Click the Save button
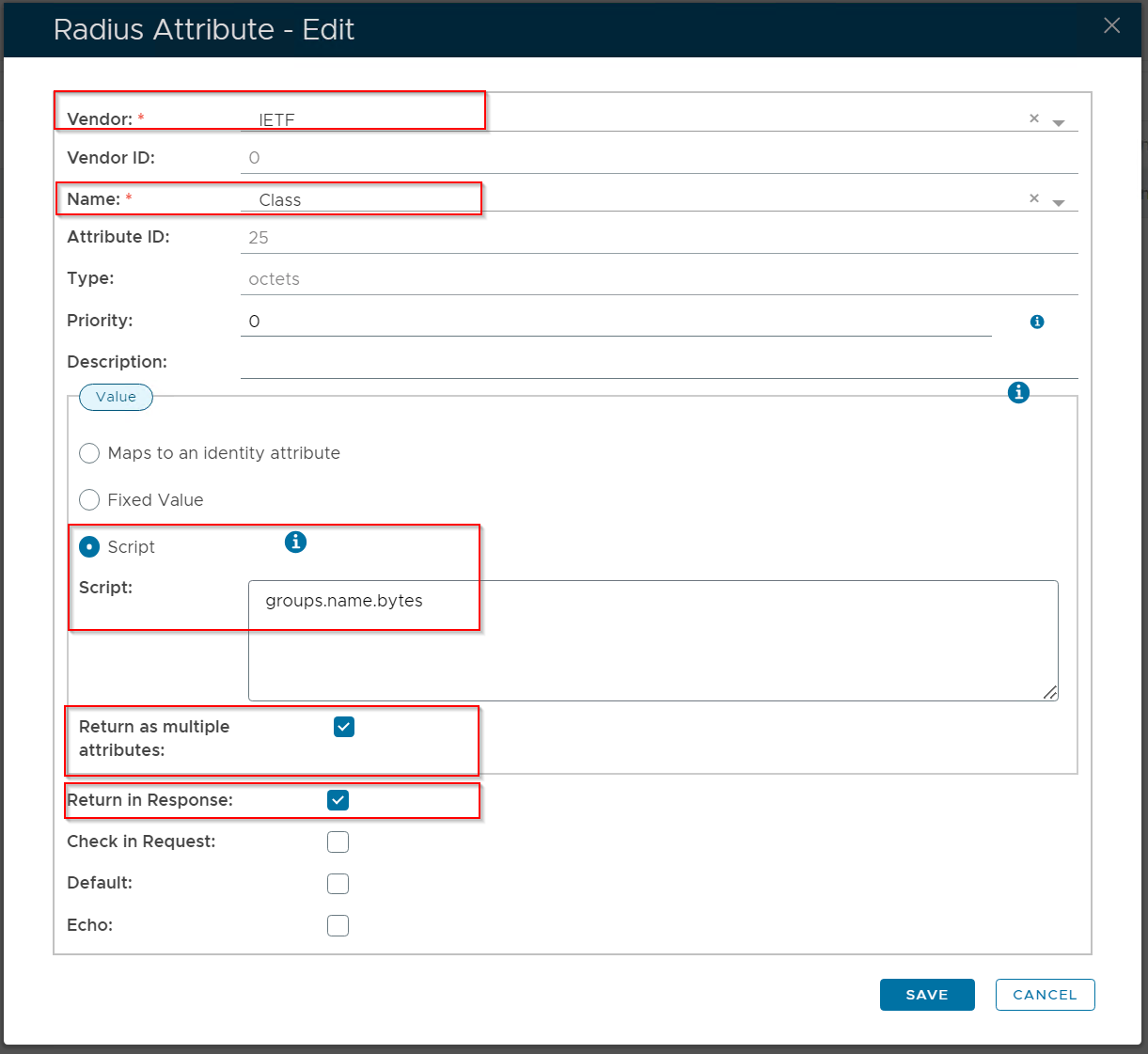The width and height of the screenshot is (1148, 1054). click(926, 995)
